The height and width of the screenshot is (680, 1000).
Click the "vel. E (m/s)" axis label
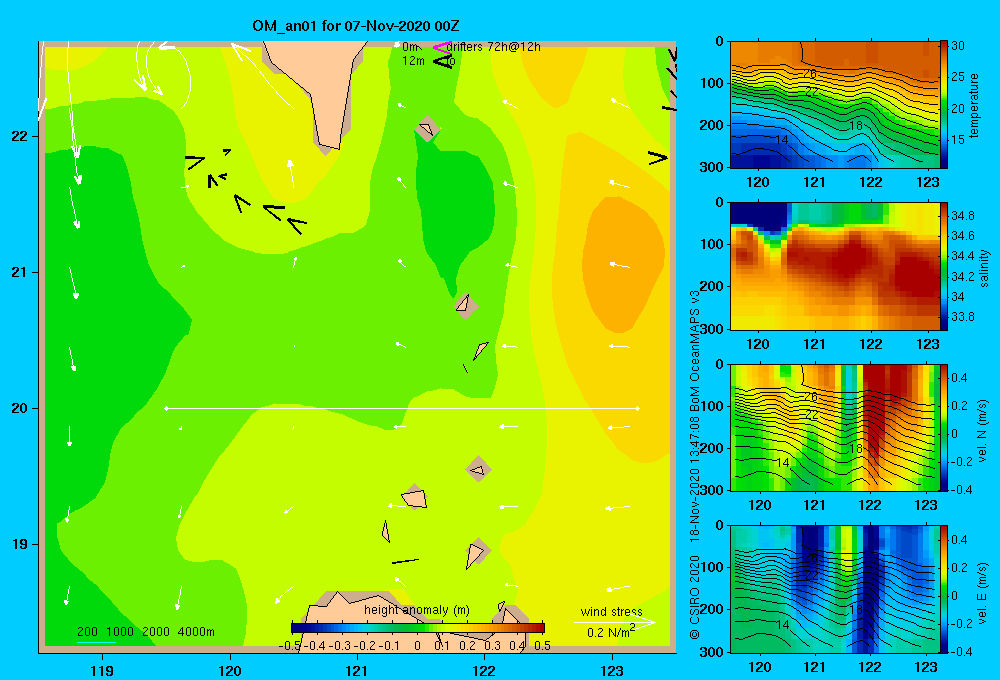pyautogui.click(x=983, y=592)
